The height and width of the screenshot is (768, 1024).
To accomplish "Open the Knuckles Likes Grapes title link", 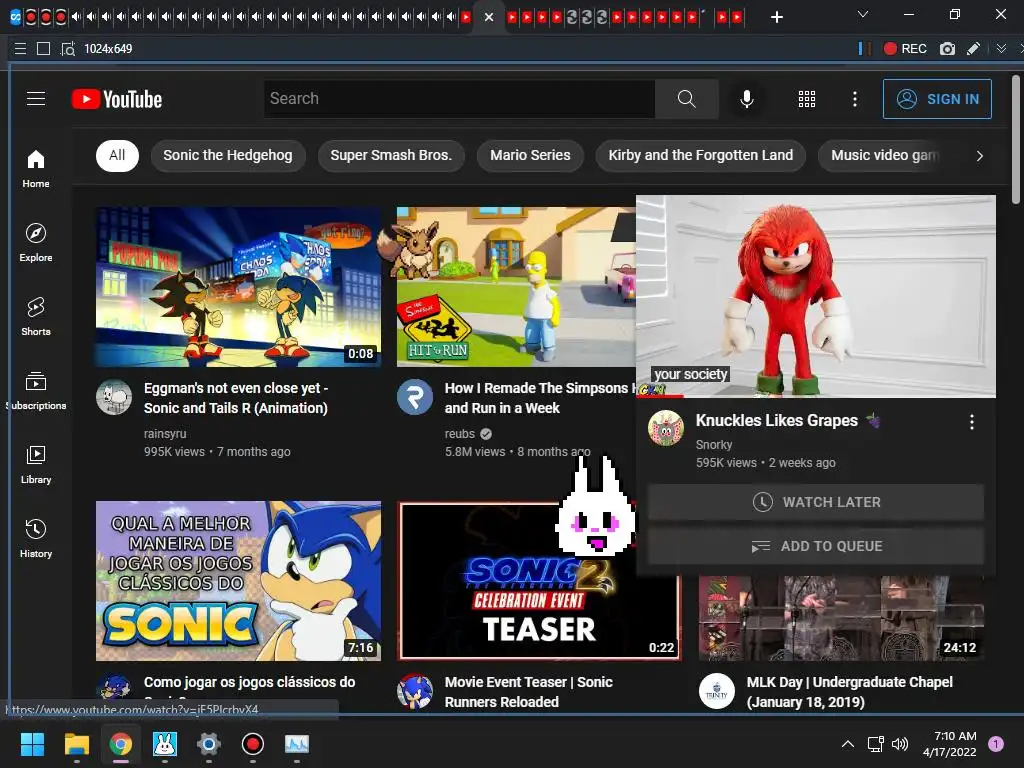I will [776, 421].
